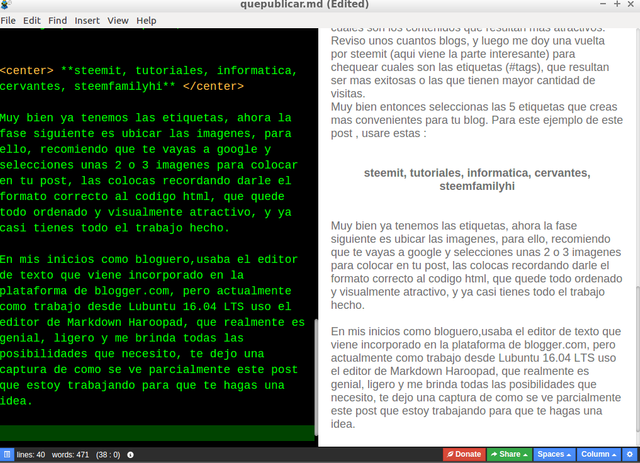This screenshot has height=463, width=640.
Task: Click 'idea.' last line in the editor
Action: click(x=16, y=401)
